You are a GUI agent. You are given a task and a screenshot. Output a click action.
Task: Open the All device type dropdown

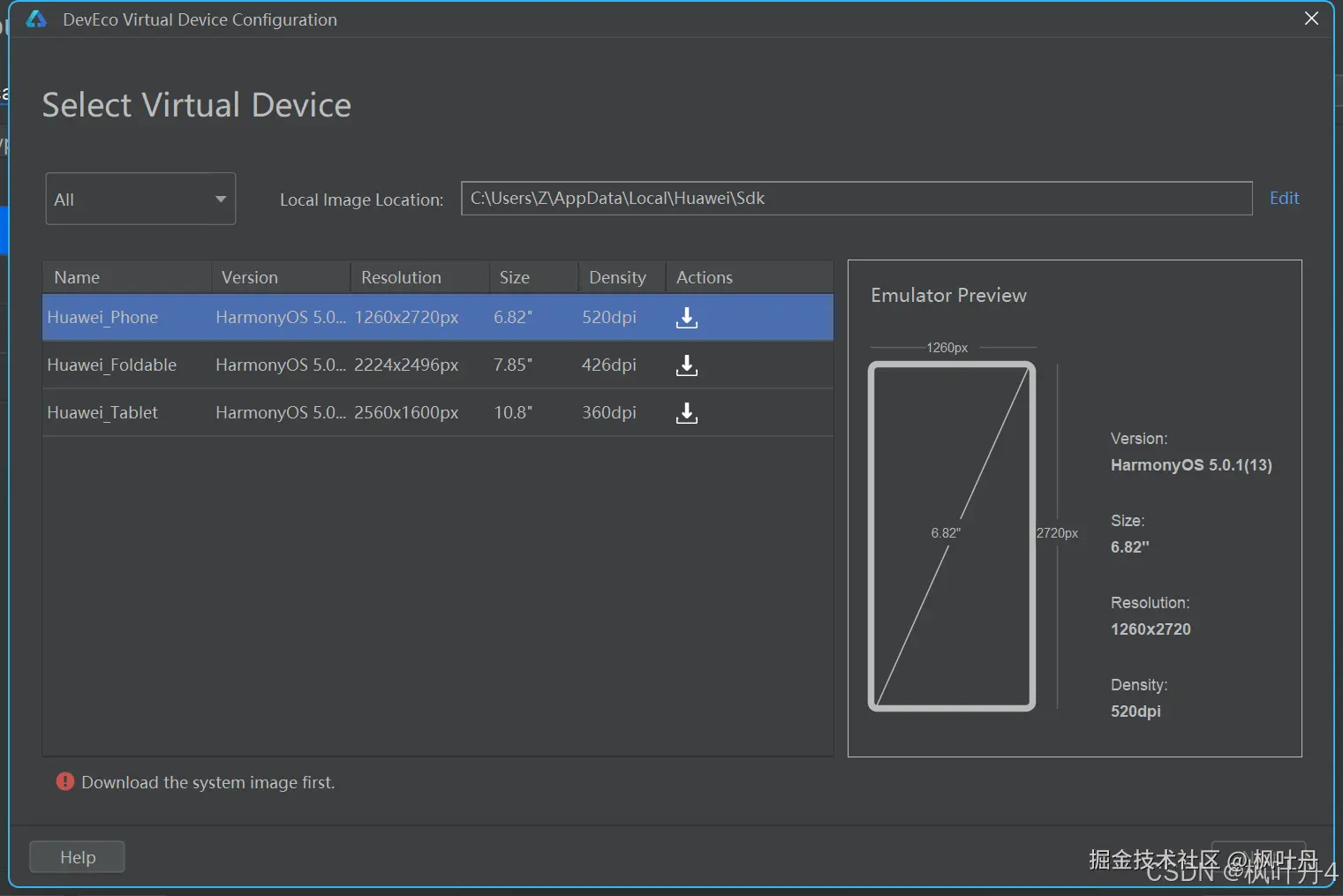[140, 200]
